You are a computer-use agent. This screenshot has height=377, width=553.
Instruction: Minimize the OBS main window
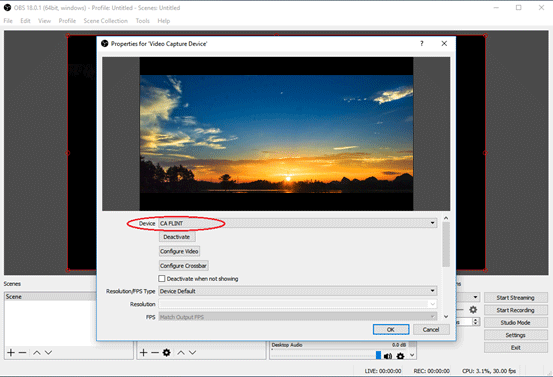tap(496, 7)
